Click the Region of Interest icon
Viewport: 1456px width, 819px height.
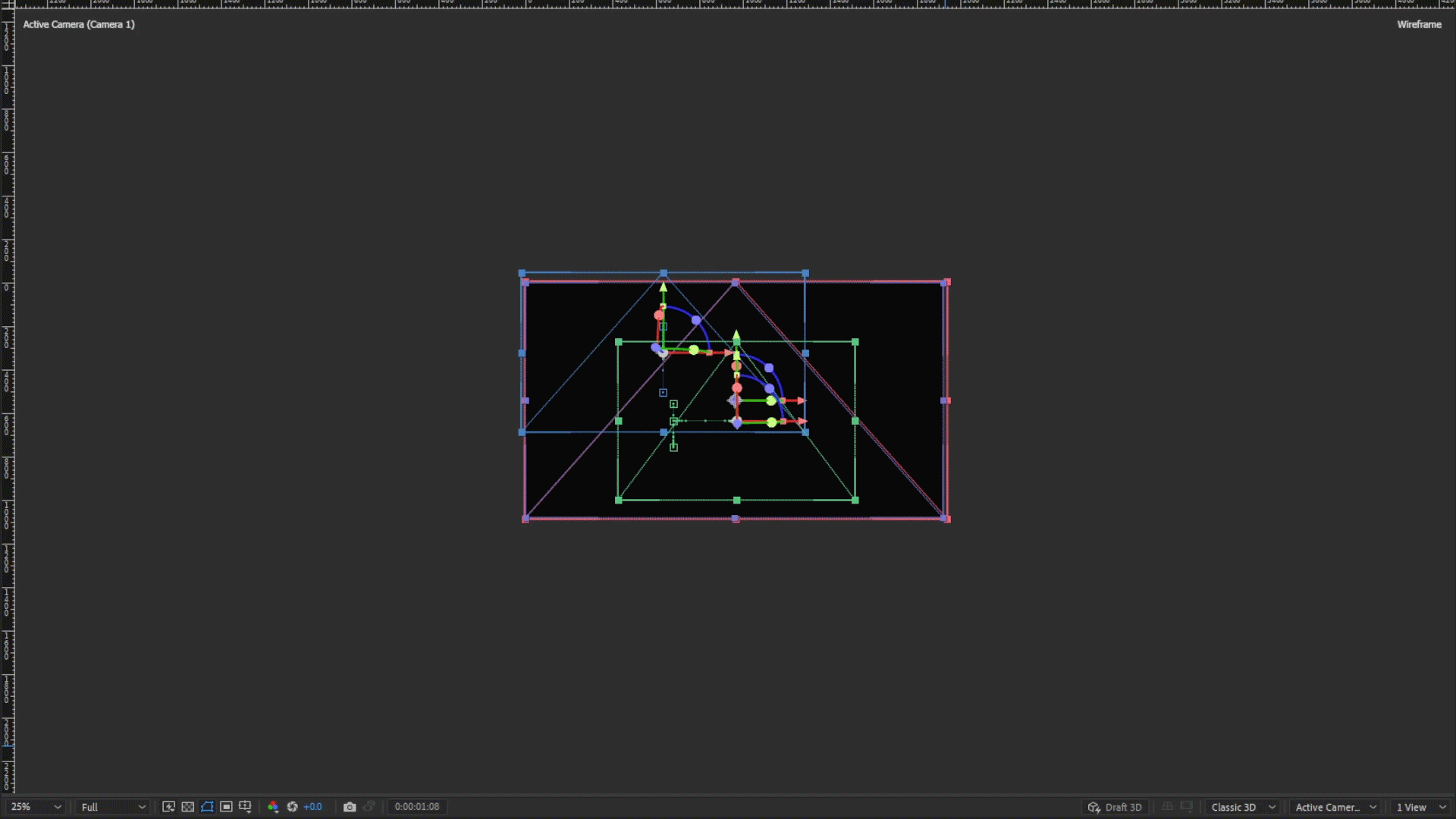pos(226,807)
